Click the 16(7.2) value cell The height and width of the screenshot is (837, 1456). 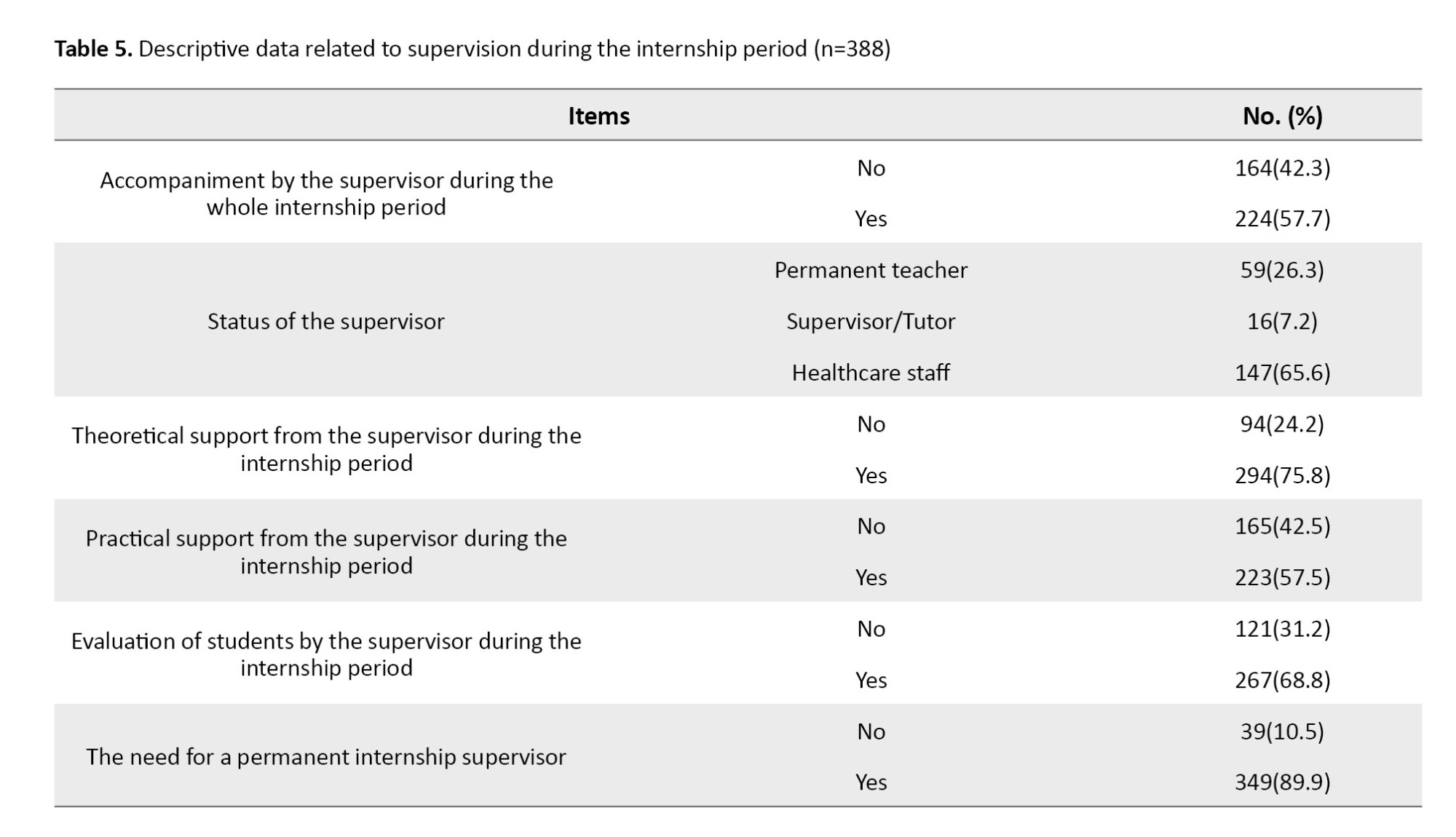[1282, 321]
